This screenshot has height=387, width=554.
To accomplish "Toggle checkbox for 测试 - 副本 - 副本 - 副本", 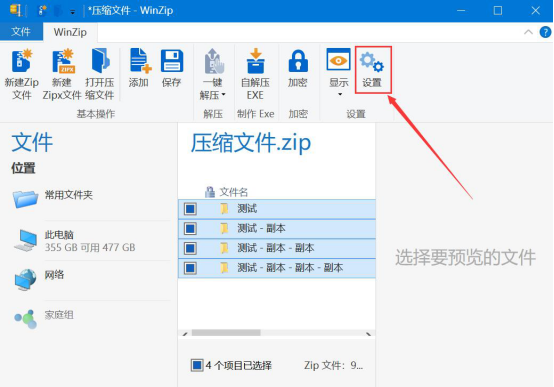I will pyautogui.click(x=190, y=268).
